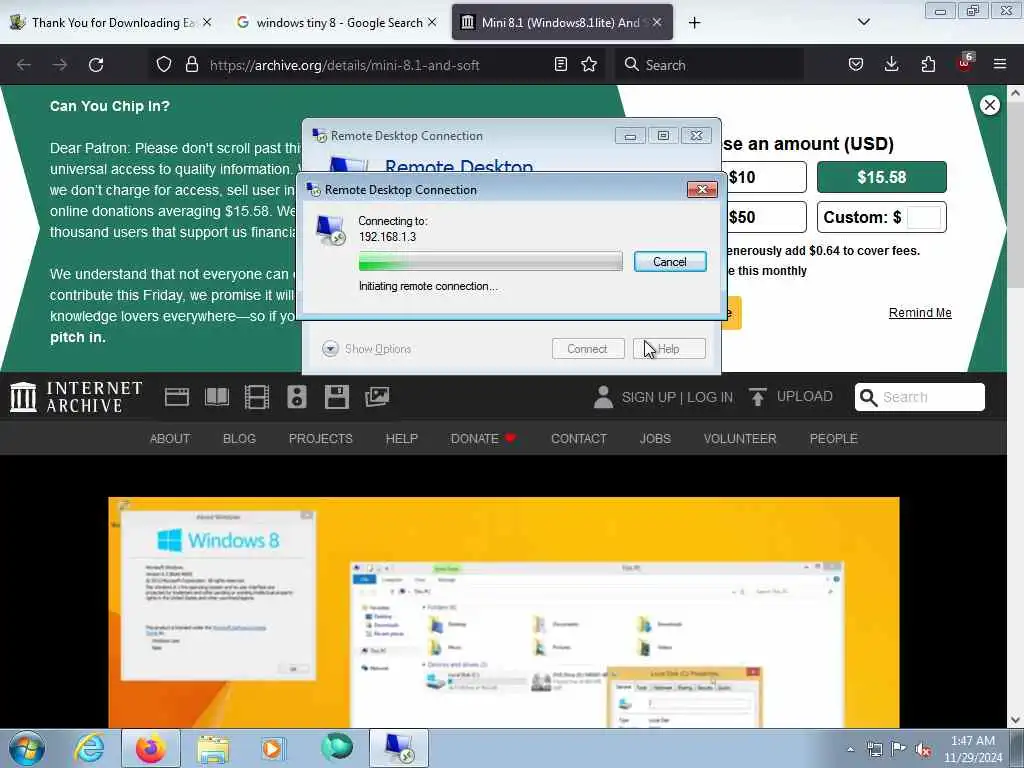Open the ABOUT menu item
Screen dimensions: 1024x768
coord(170,439)
